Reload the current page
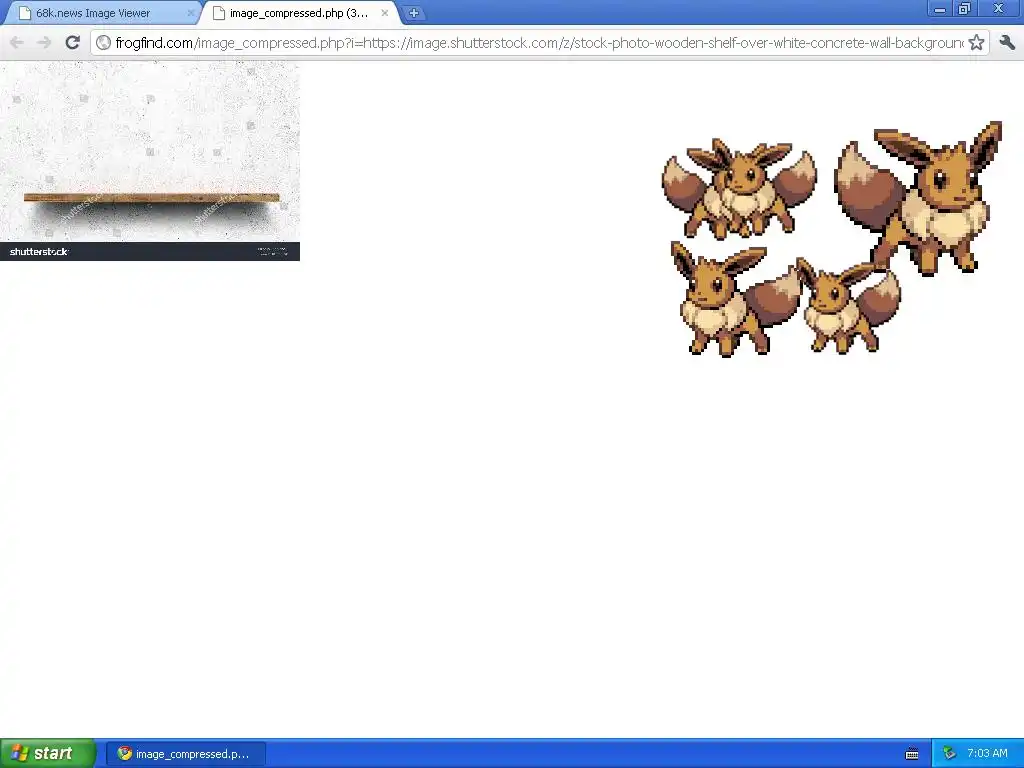 tap(72, 43)
